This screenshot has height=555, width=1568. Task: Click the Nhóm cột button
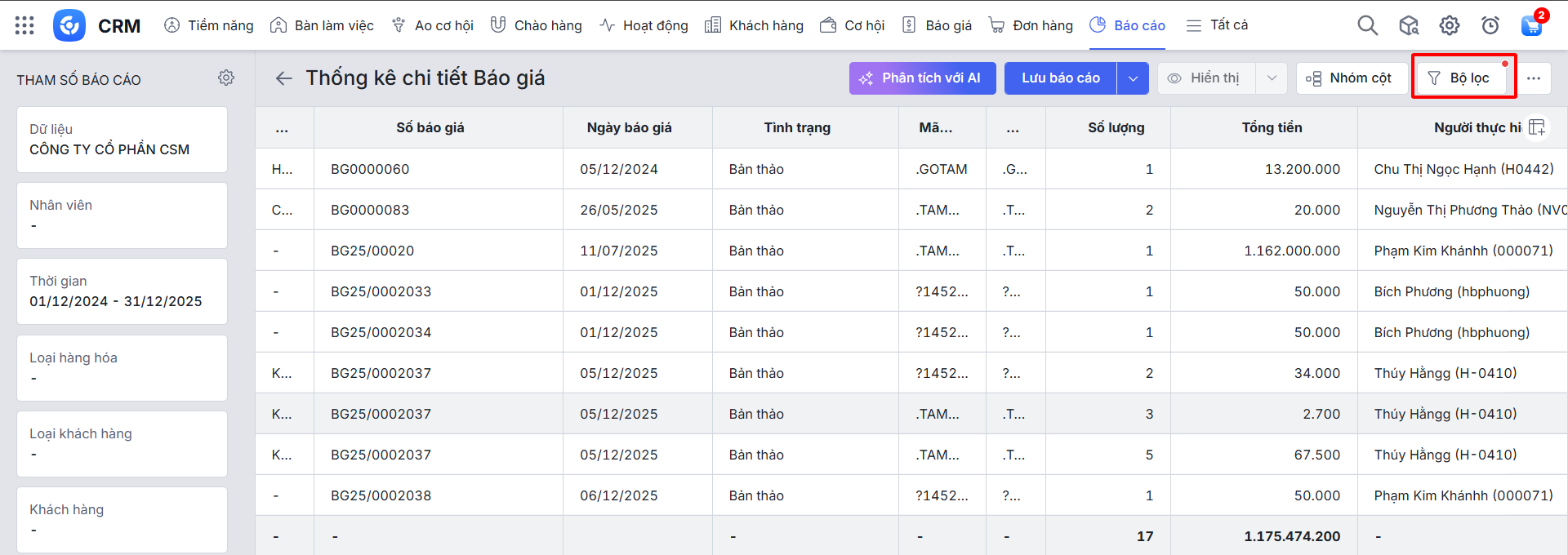pos(1351,78)
